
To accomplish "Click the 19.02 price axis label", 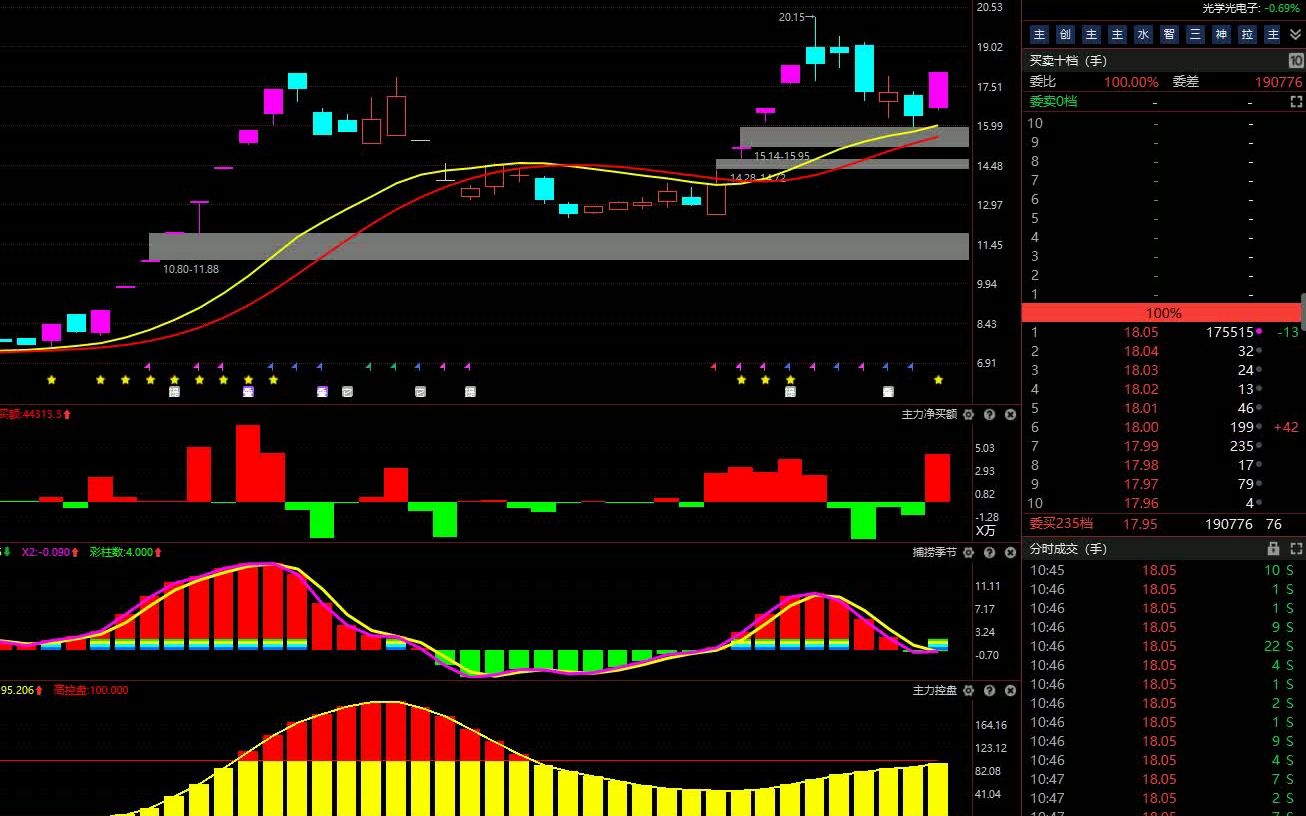I will [989, 47].
